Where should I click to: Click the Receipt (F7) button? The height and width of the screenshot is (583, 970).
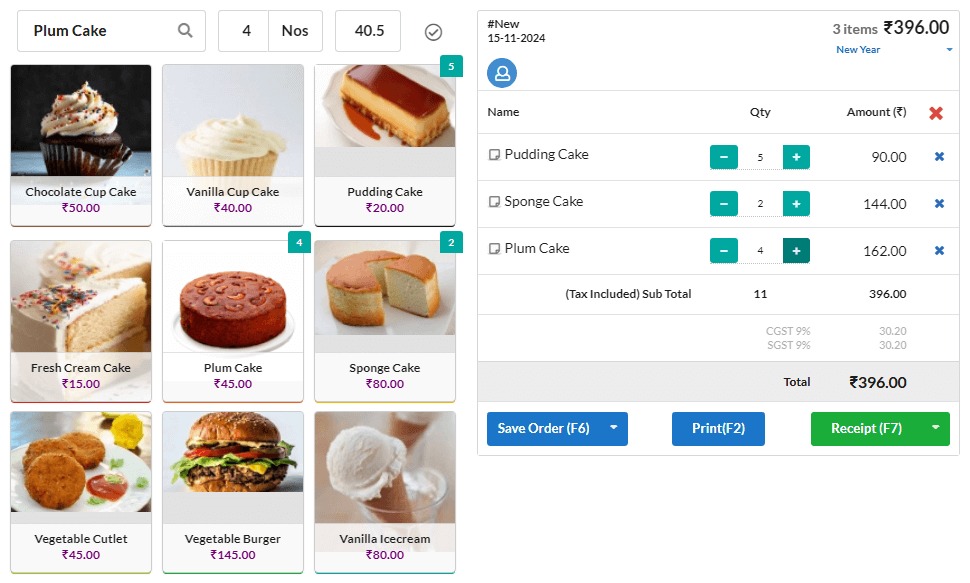[866, 428]
